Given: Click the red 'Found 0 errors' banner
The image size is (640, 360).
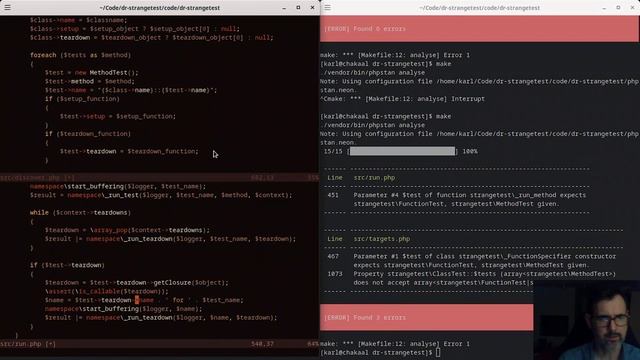Looking at the screenshot, I should pyautogui.click(x=479, y=29).
